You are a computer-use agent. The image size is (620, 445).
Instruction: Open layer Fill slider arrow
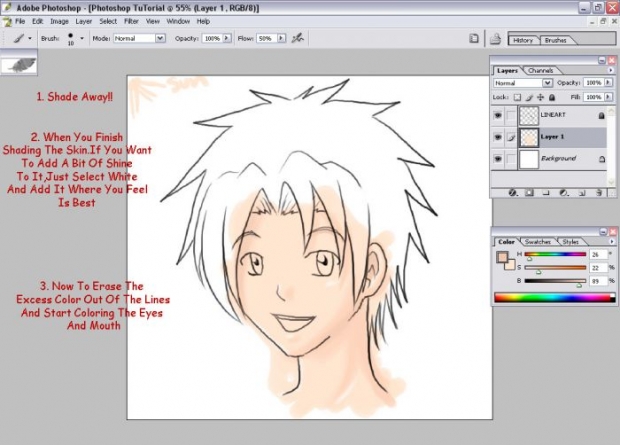pyautogui.click(x=608, y=97)
